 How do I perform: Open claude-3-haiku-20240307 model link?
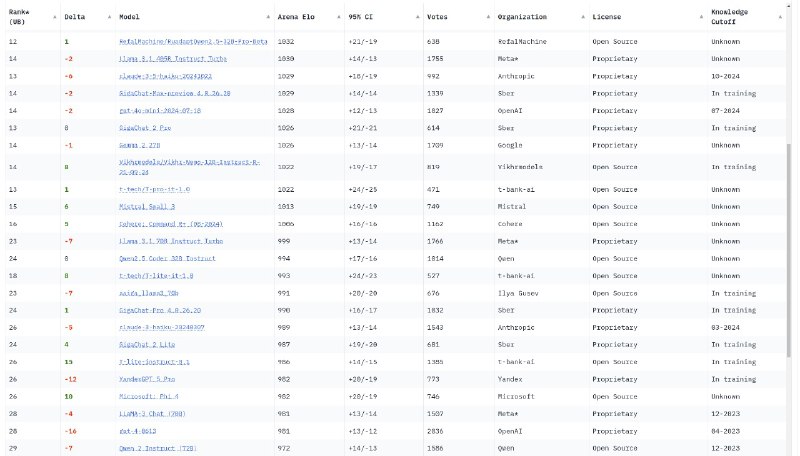click(x=162, y=327)
